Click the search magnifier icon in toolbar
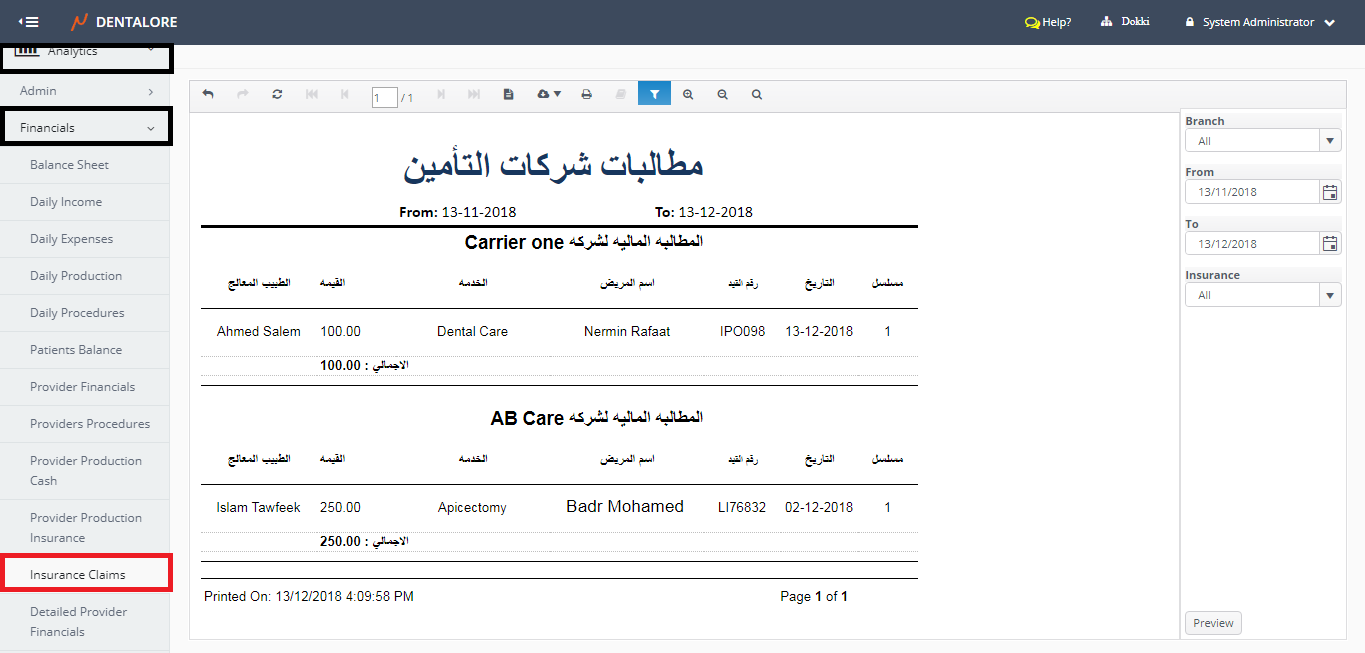This screenshot has width=1365, height=653. click(757, 94)
